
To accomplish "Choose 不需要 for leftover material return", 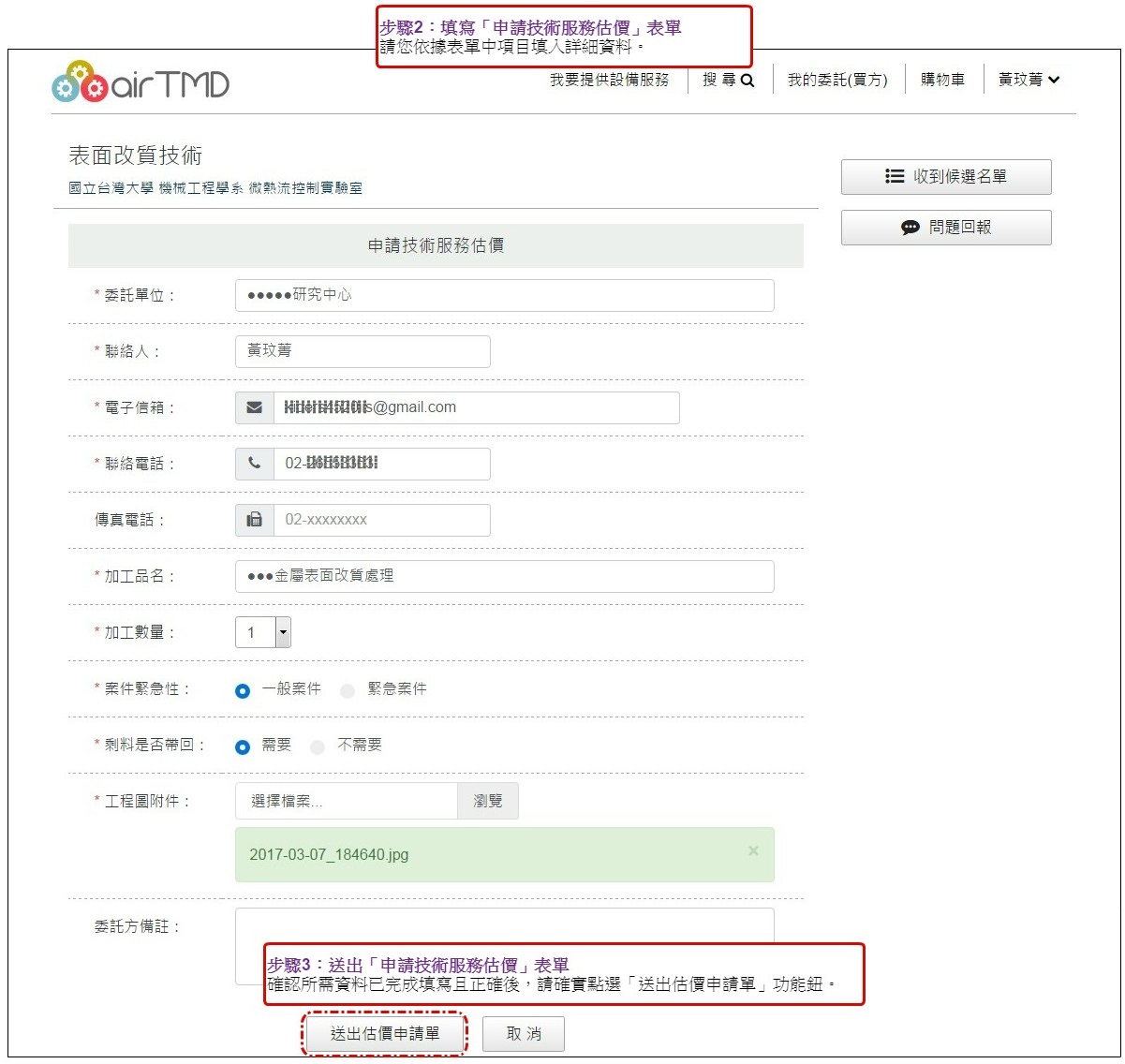I will tap(318, 747).
